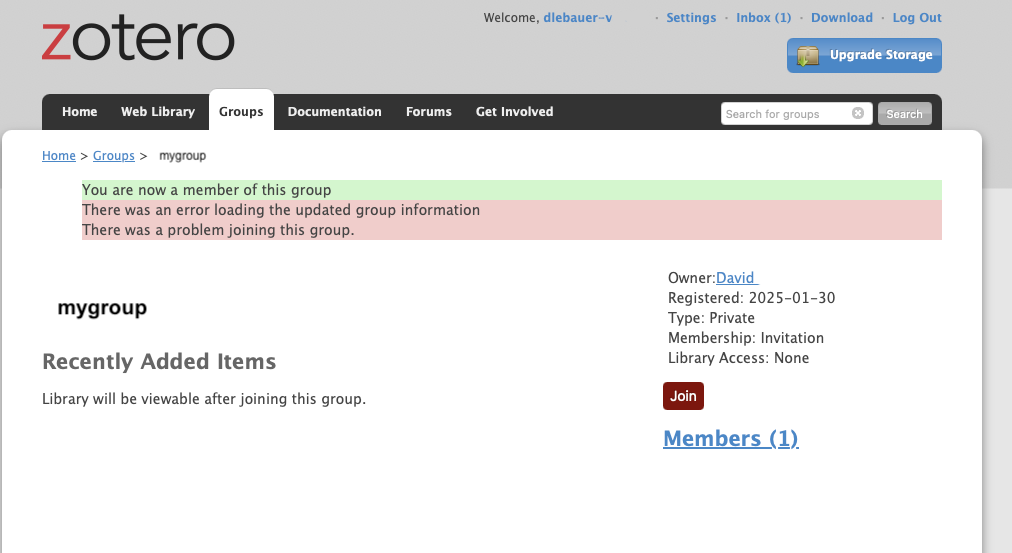This screenshot has width=1012, height=553.
Task: Click 'There was a problem joining' message
Action: [x=512, y=230]
